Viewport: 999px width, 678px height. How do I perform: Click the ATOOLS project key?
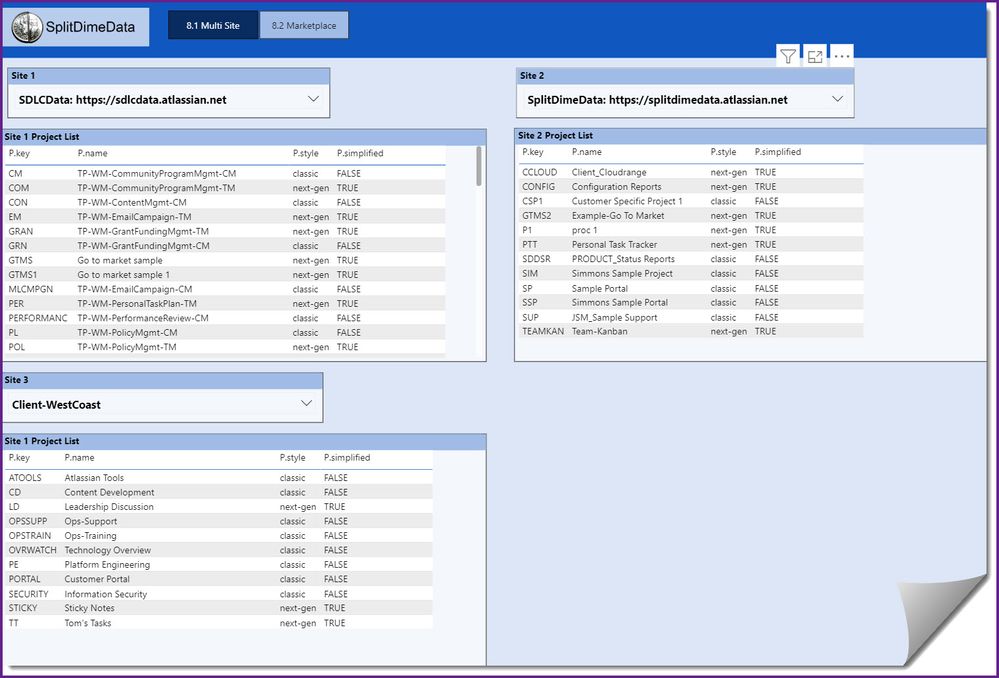coord(25,478)
